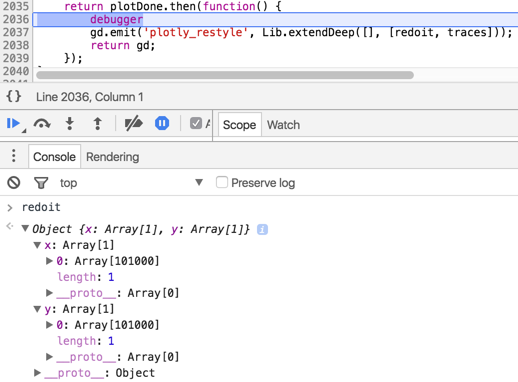The height and width of the screenshot is (382, 518).
Task: Step out of current function
Action: (97, 124)
